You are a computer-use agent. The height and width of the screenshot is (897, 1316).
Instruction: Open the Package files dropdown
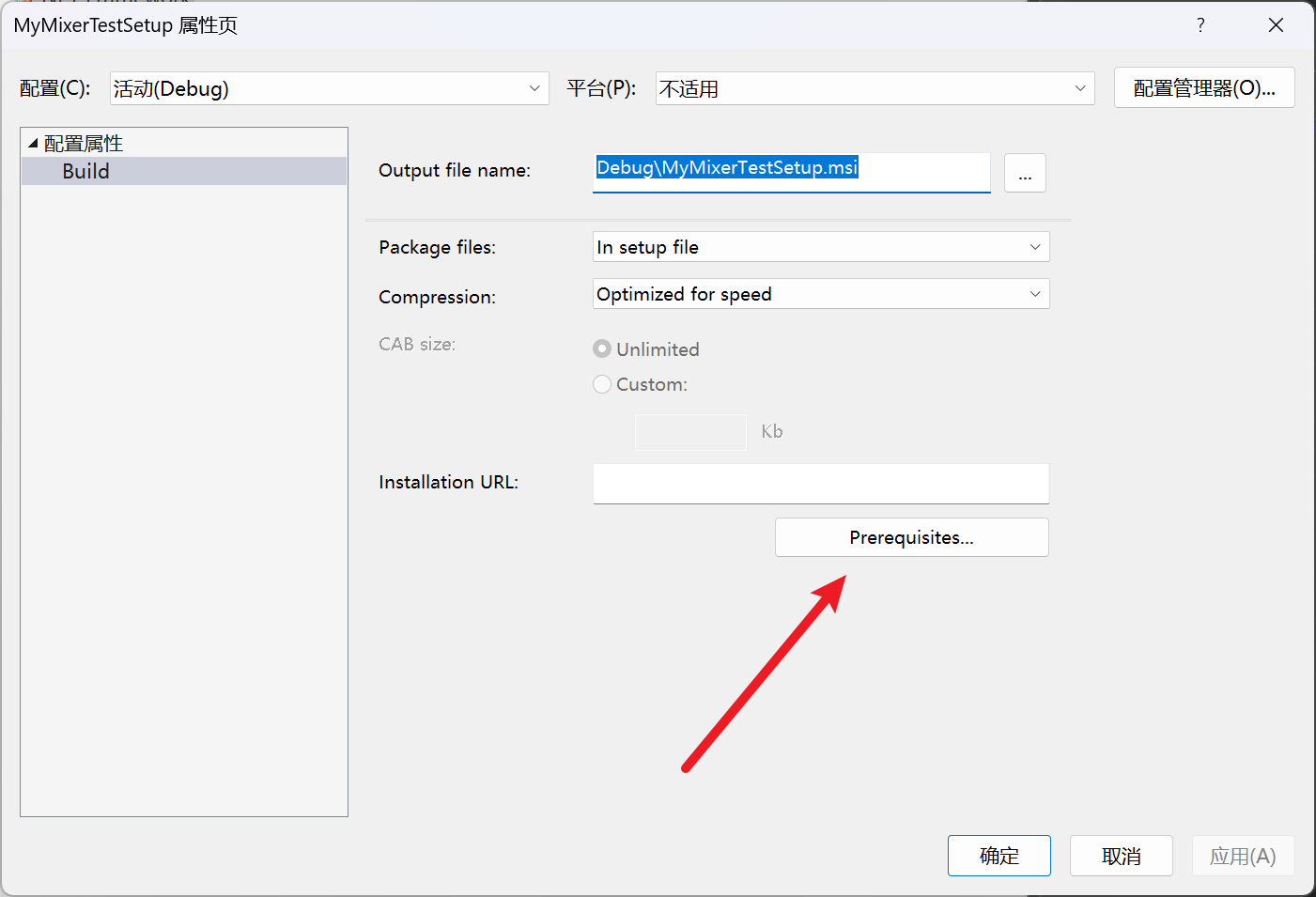coord(821,247)
